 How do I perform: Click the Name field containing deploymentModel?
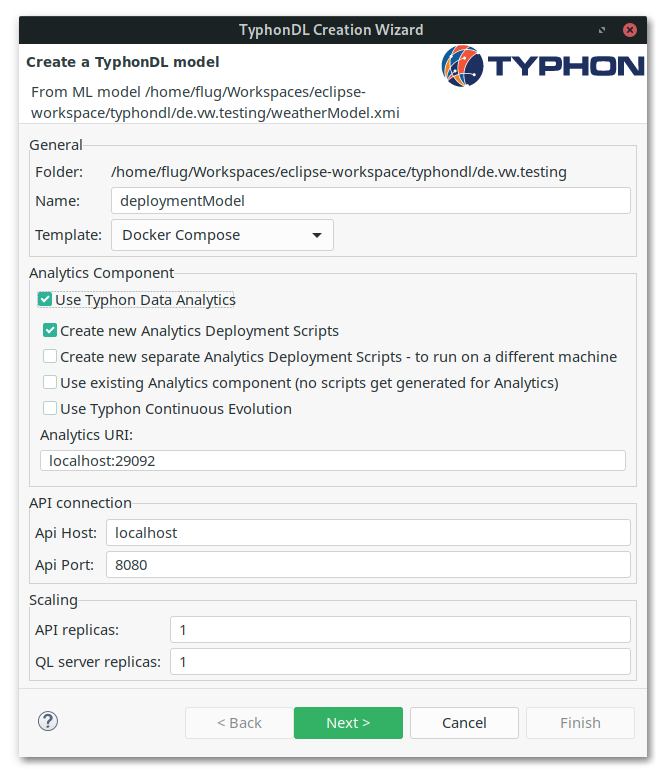coord(370,201)
